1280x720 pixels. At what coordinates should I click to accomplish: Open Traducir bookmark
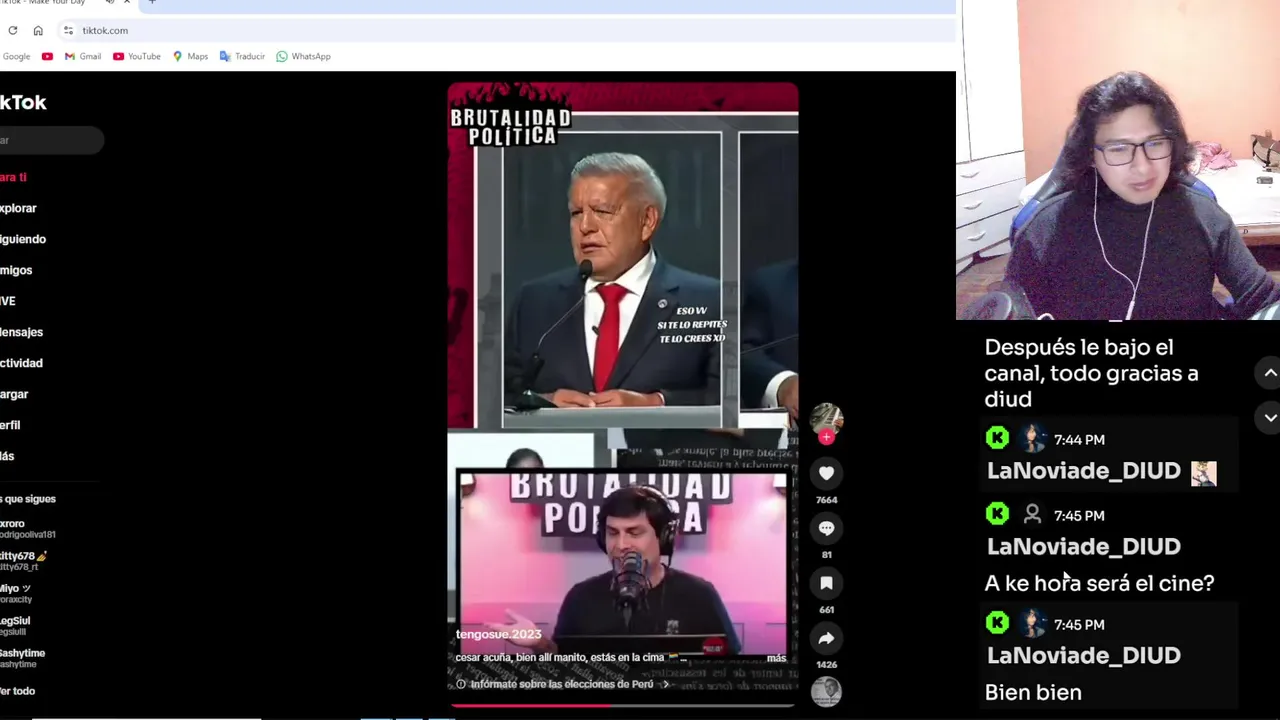click(x=242, y=56)
